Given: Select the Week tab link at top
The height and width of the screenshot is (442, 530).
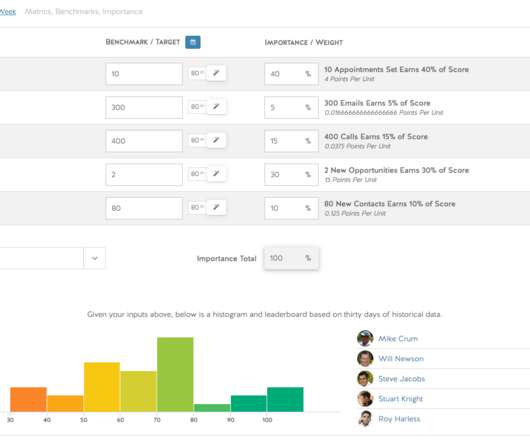Looking at the screenshot, I should point(8,11).
